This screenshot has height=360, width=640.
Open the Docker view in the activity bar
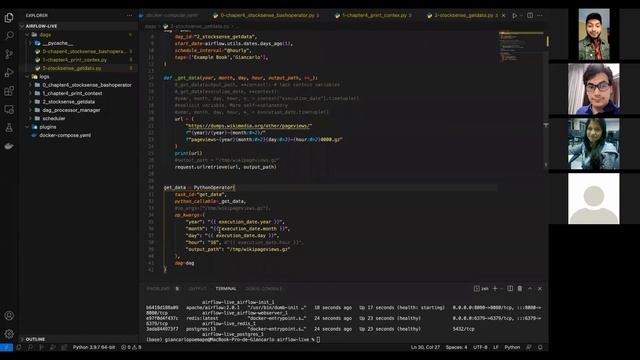coord(9,146)
